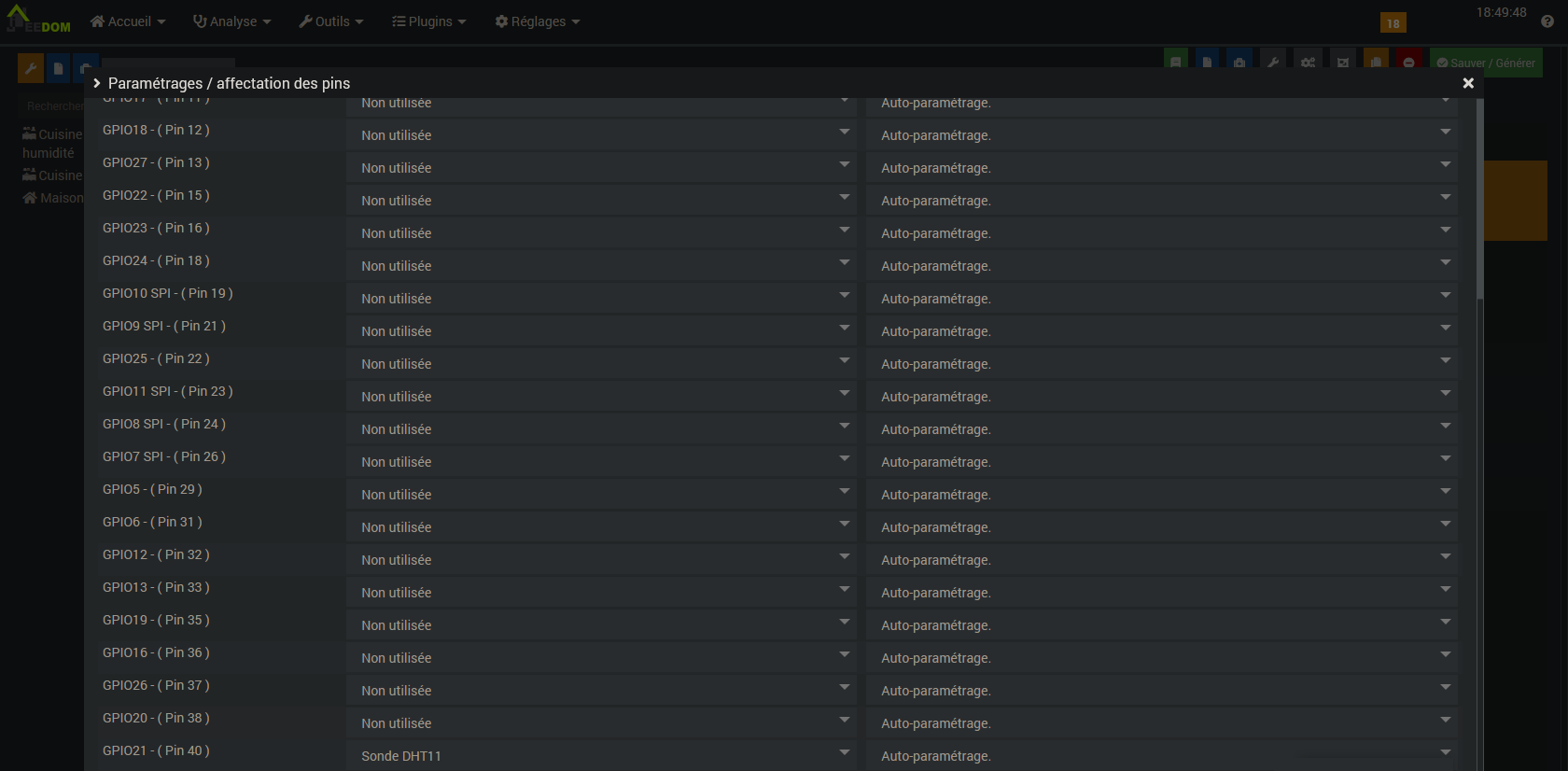1568x771 pixels.
Task: Open the GPIO5 Pin 29 Auto-paramétrage dropdown
Action: (x=1162, y=495)
